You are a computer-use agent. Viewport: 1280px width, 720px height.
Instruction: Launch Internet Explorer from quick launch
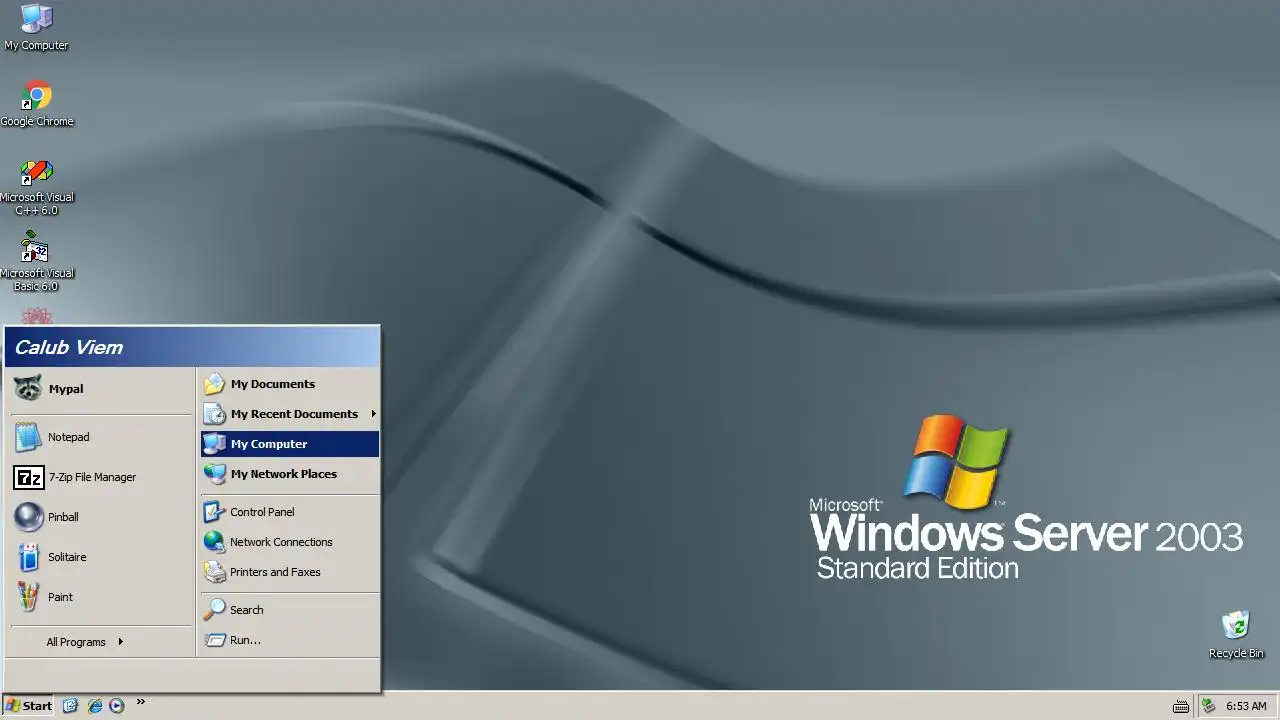pyautogui.click(x=94, y=705)
